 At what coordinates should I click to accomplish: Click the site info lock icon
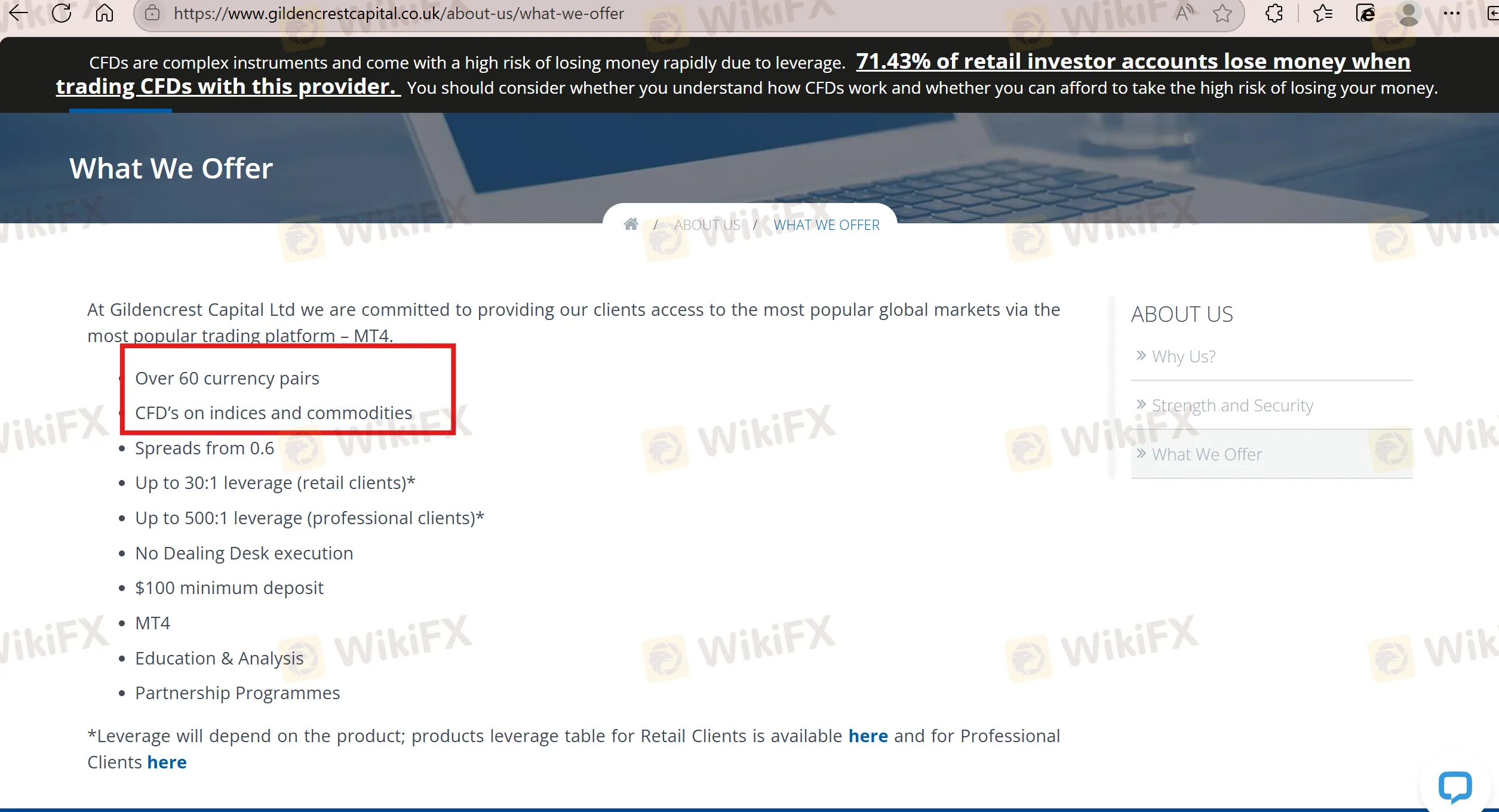[152, 13]
